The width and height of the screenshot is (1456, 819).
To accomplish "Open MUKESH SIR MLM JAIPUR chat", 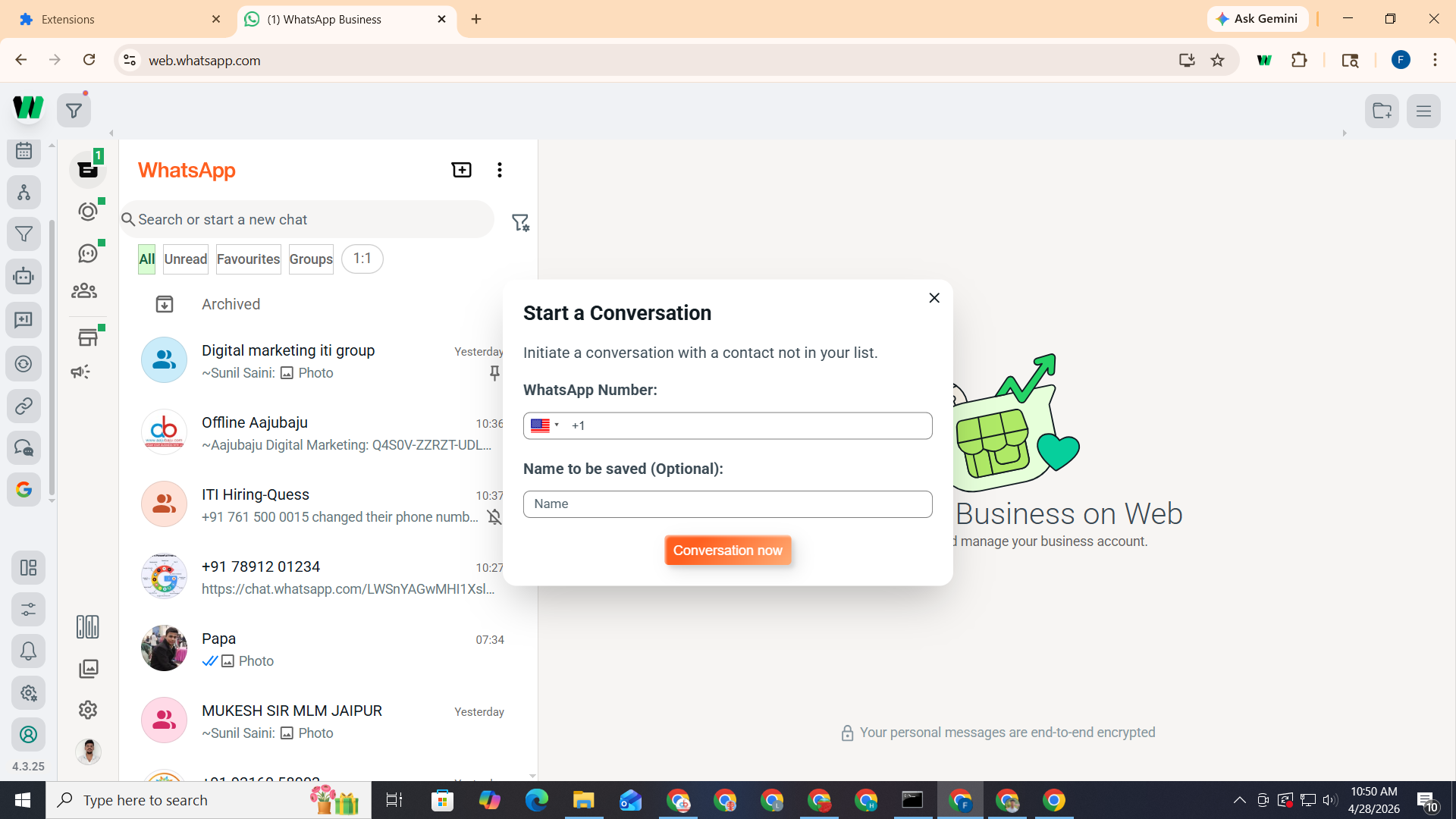I will [x=326, y=721].
